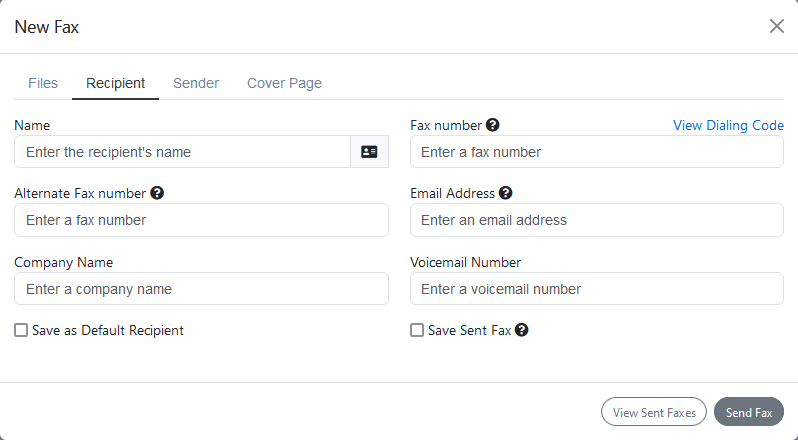Focus the Fax number field
This screenshot has width=798, height=440.
pos(597,152)
